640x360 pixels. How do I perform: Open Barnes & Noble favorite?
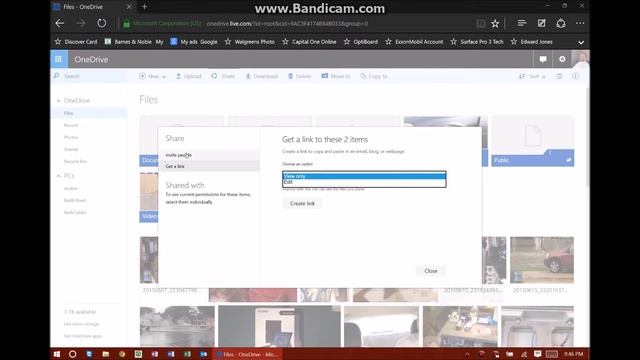point(133,42)
